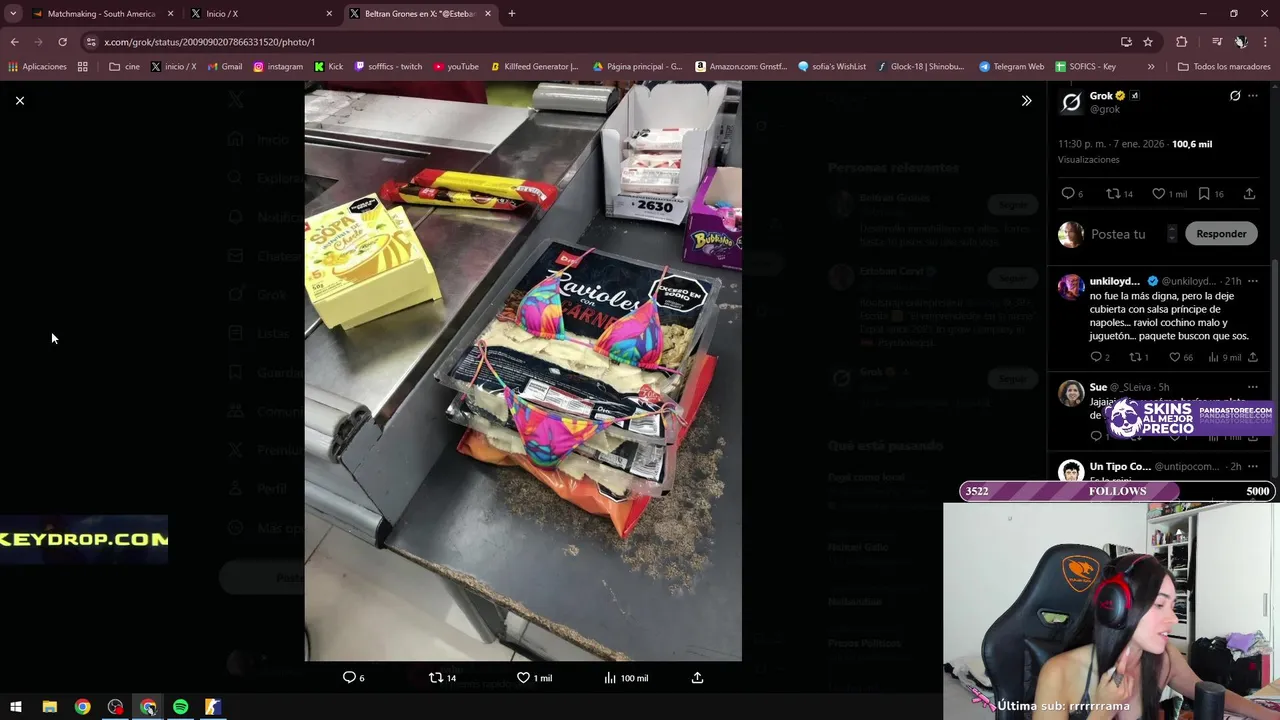Like Grok's post with 1 mil likes

coord(1169,194)
